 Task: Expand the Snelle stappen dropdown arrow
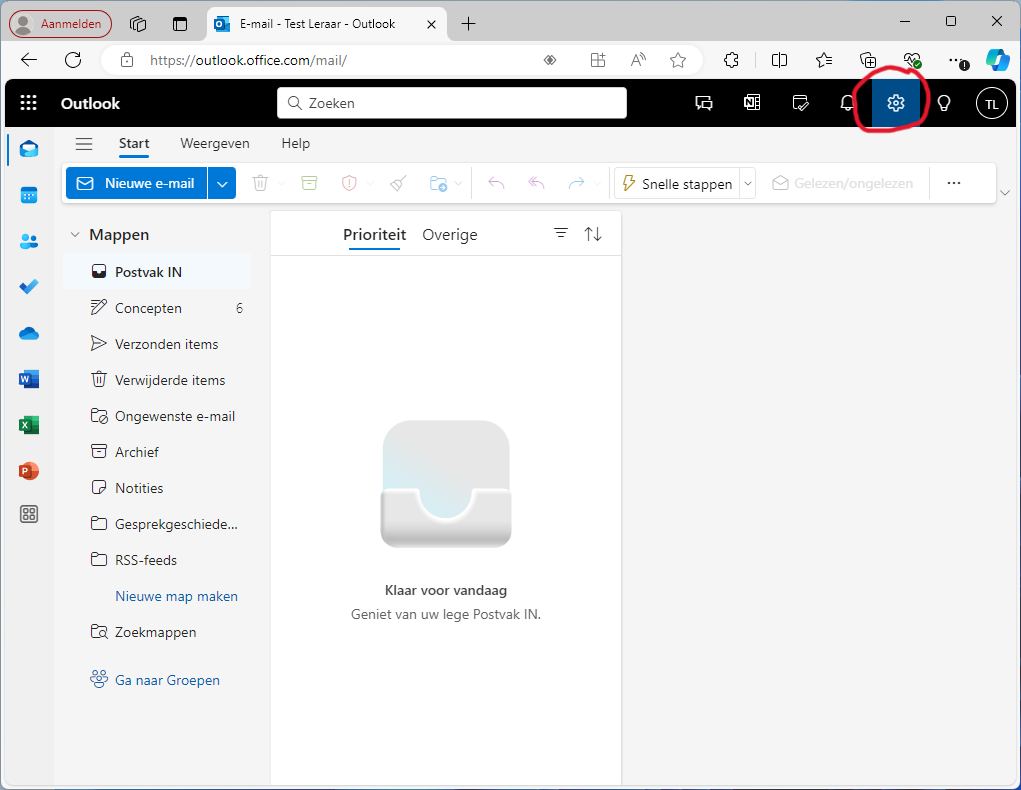747,184
